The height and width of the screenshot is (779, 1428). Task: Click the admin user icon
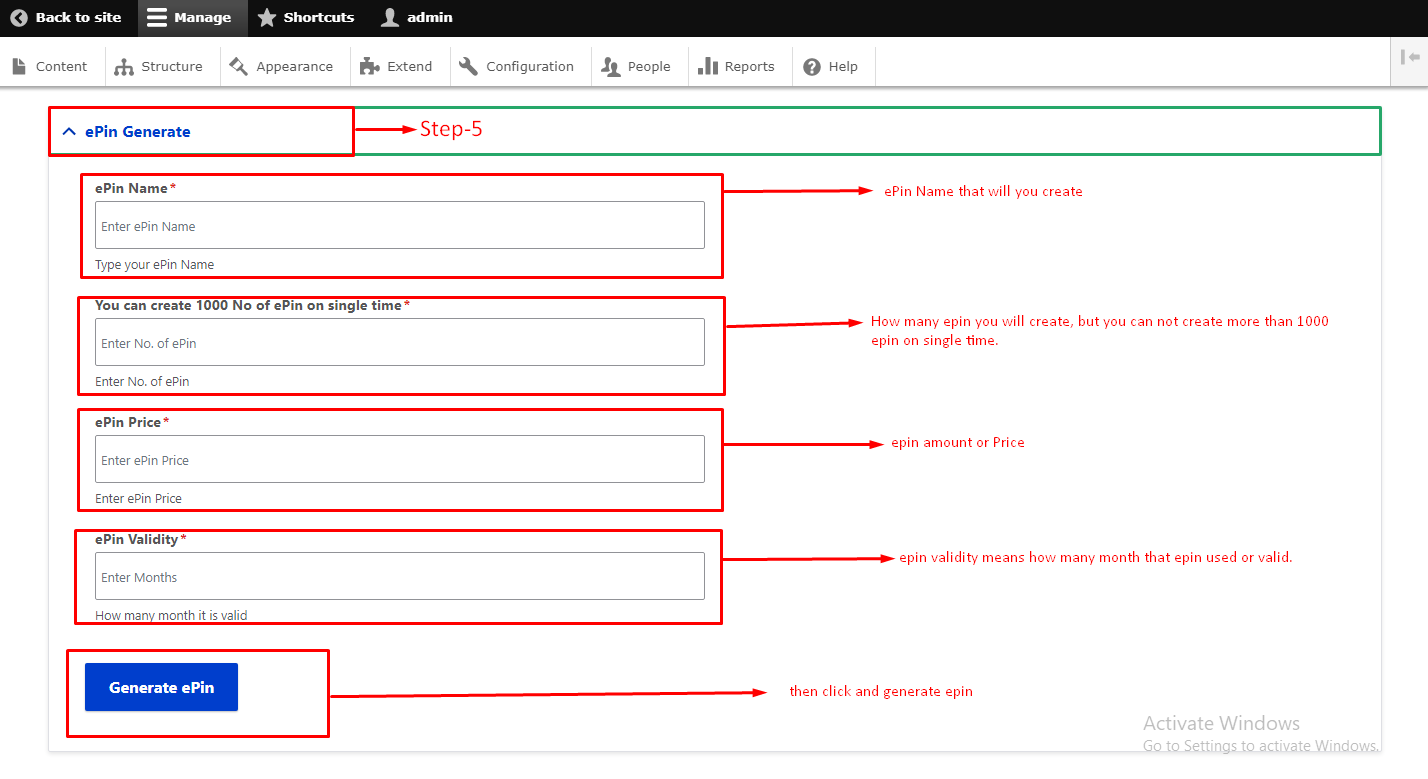coord(390,18)
